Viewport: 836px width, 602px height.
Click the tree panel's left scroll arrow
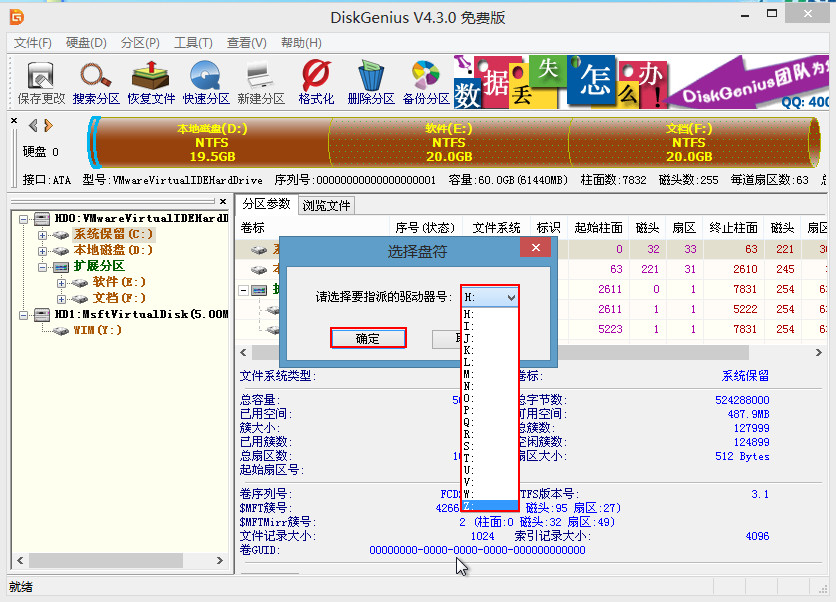point(20,560)
